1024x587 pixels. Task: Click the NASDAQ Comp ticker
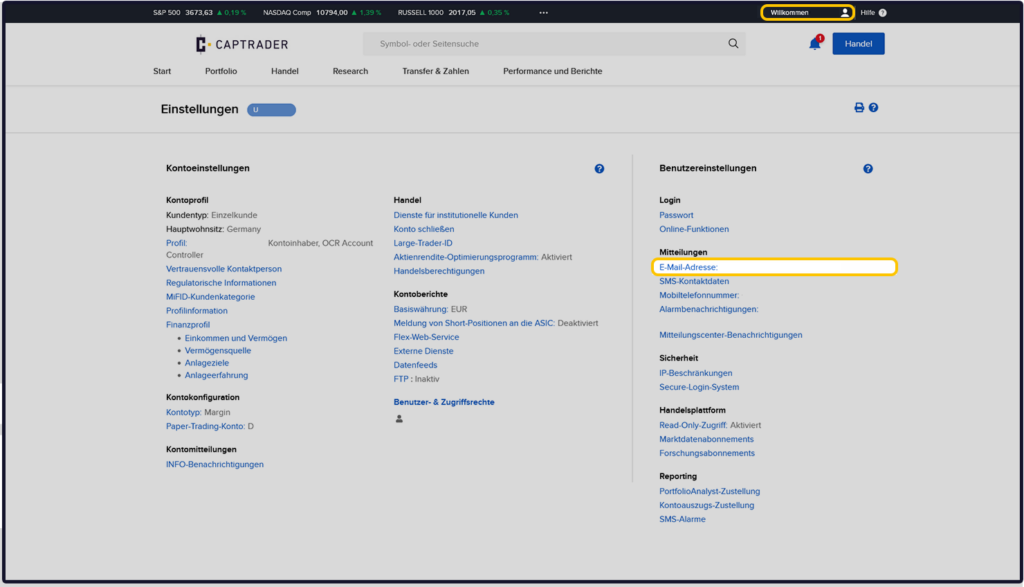[322, 12]
